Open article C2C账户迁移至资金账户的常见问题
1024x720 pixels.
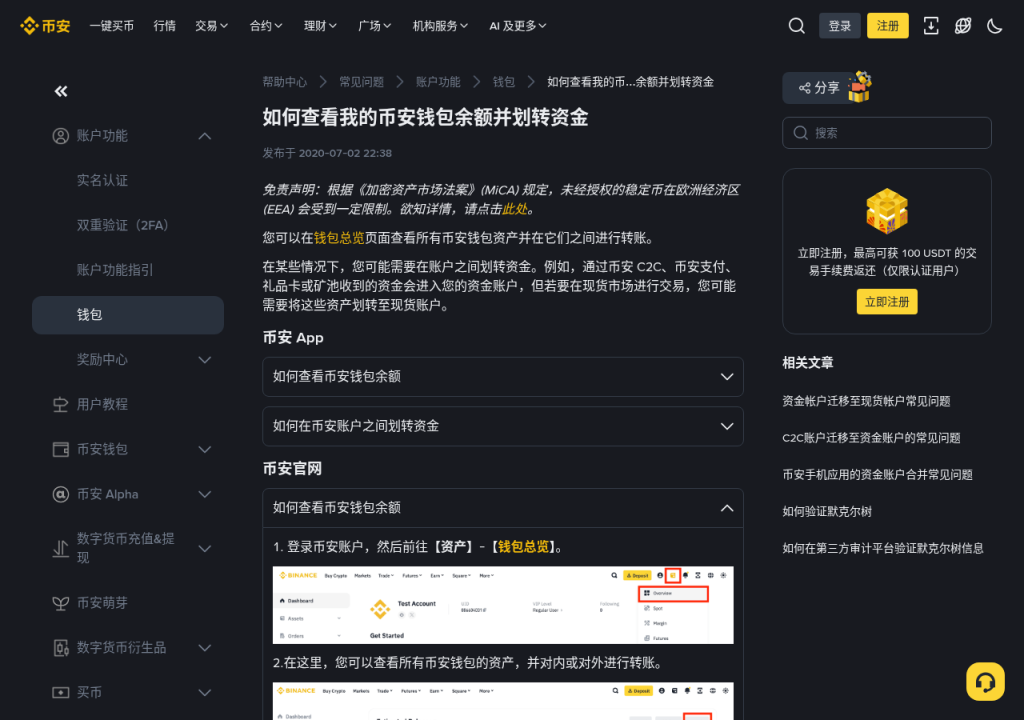pyautogui.click(x=871, y=438)
